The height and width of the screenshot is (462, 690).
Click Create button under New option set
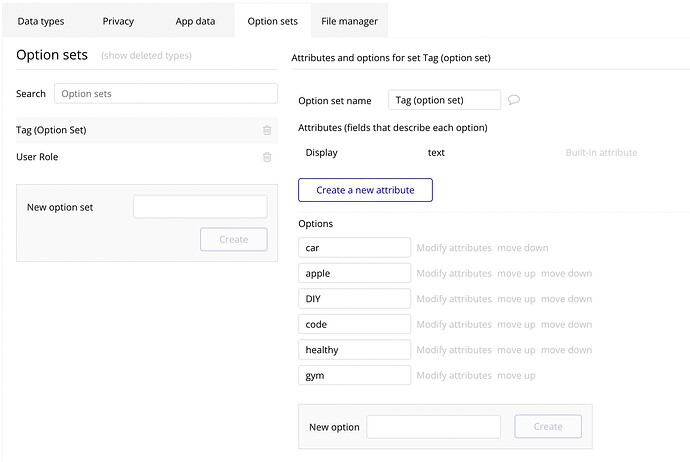click(233, 240)
